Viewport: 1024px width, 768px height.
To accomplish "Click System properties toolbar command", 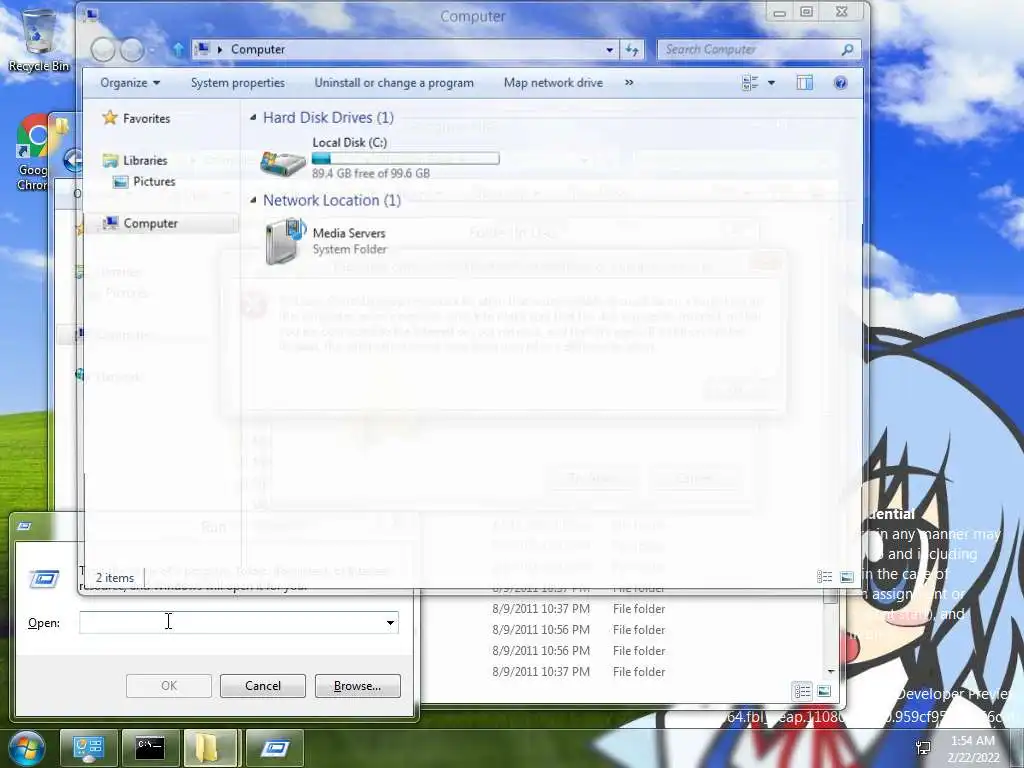I will pos(238,83).
